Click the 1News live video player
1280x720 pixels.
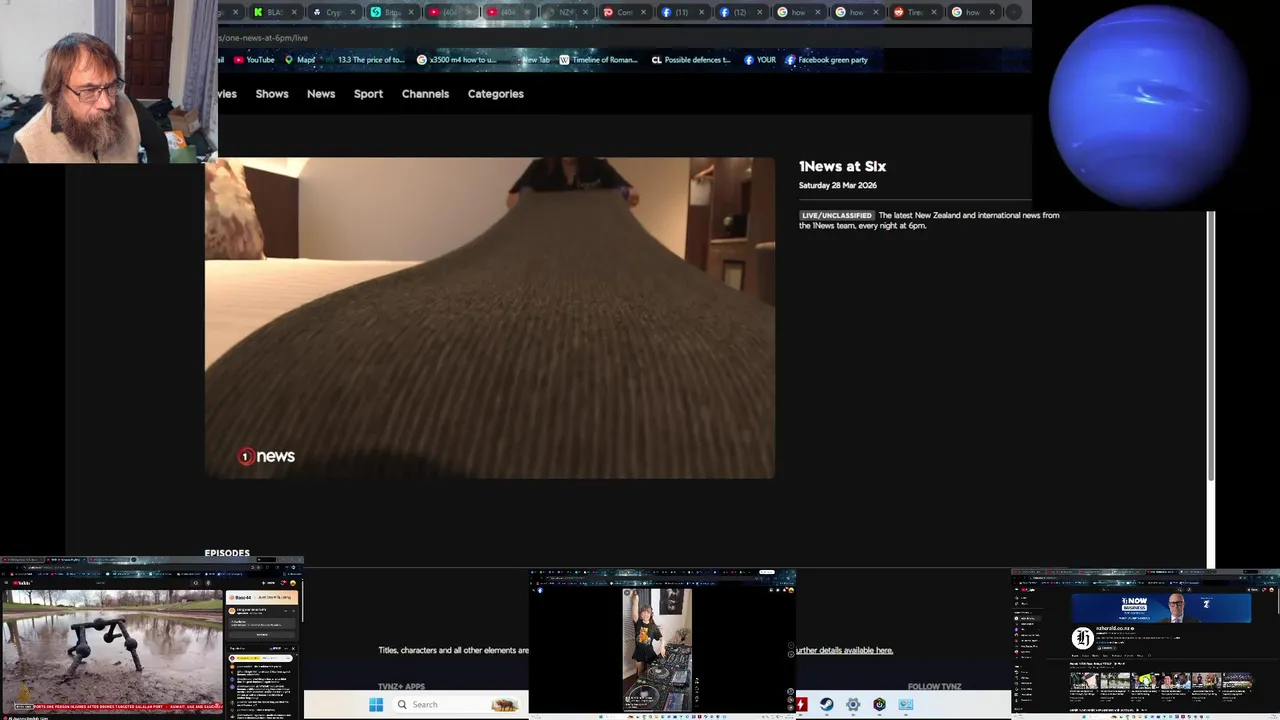(x=490, y=317)
